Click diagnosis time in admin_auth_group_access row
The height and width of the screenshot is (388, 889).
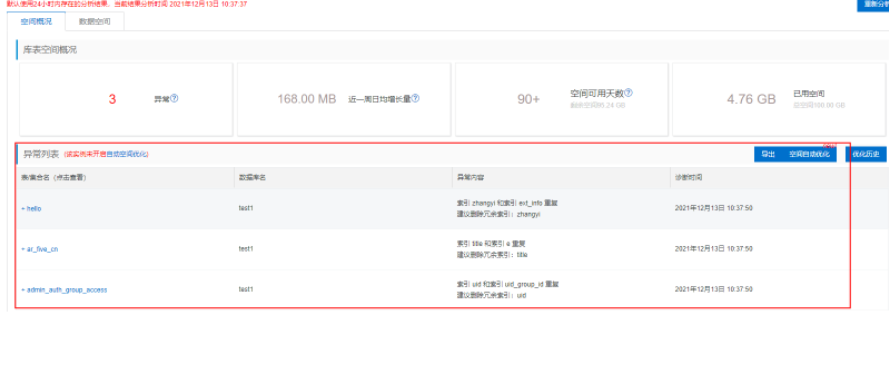tap(714, 290)
